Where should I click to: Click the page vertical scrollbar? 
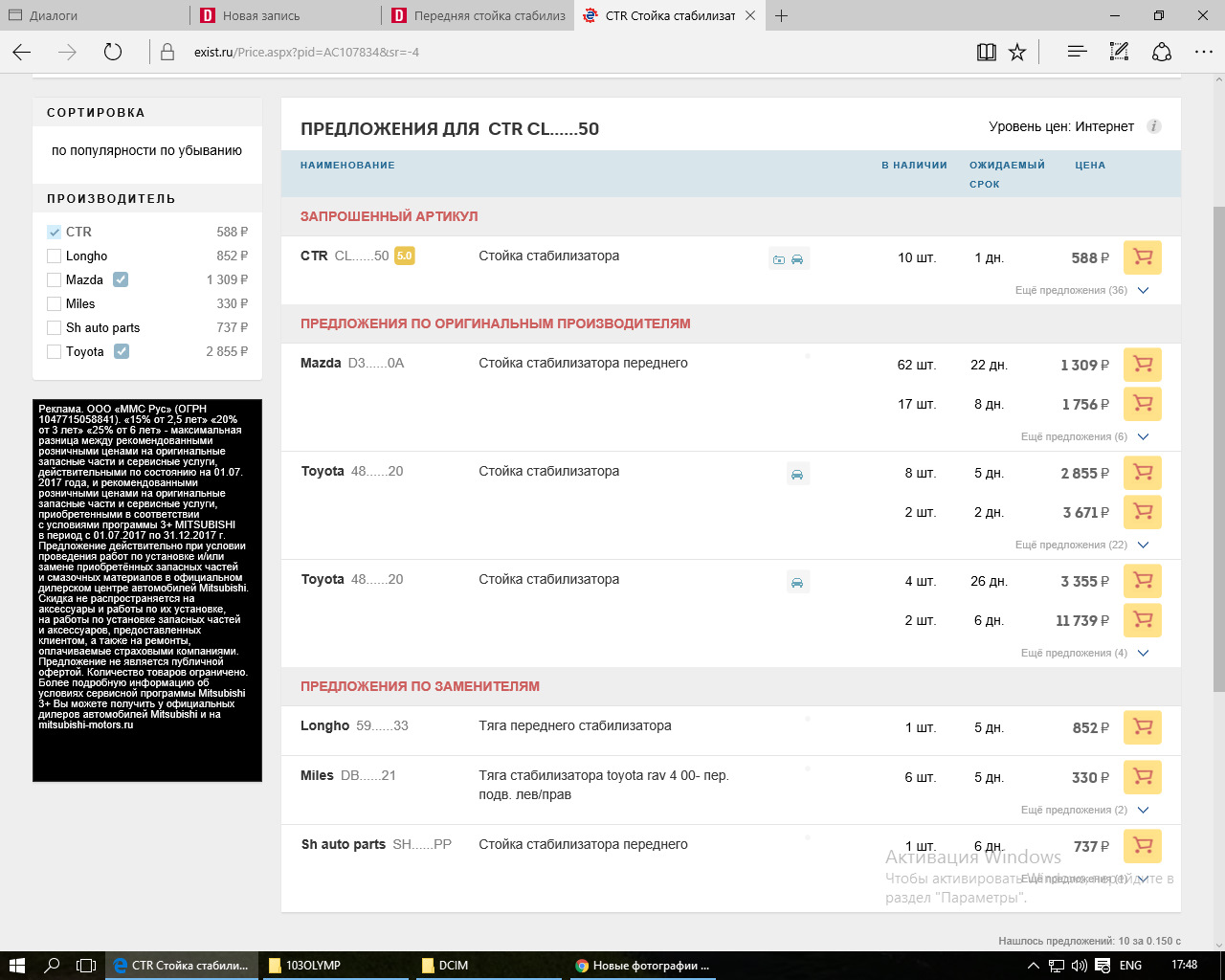point(1218,448)
